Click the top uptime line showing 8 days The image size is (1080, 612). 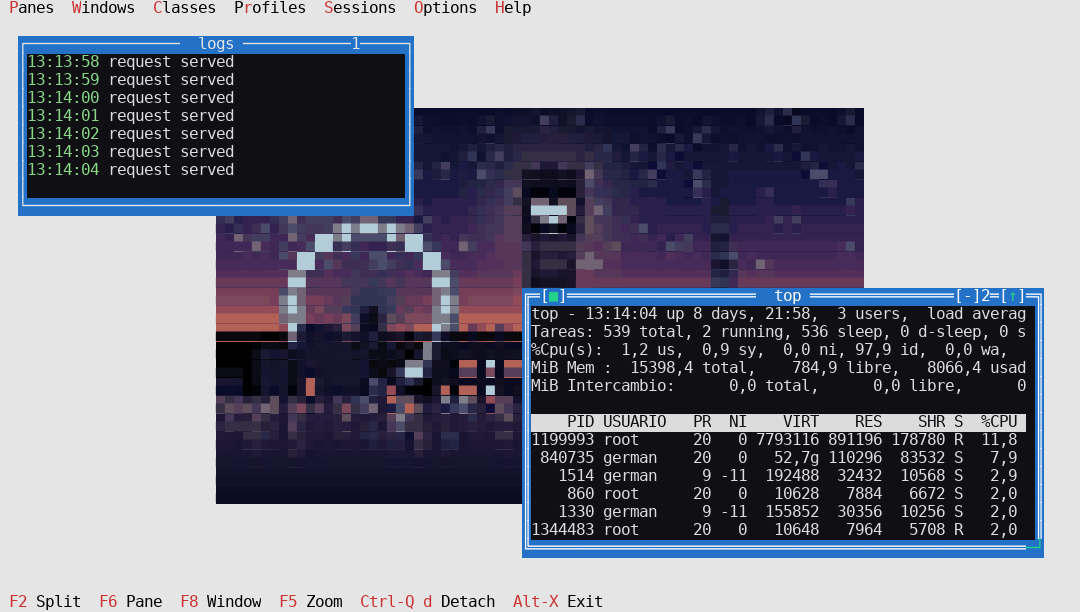pyautogui.click(x=778, y=314)
